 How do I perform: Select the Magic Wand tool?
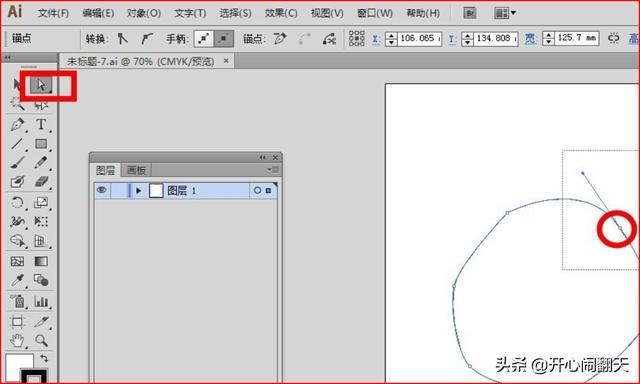tap(17, 104)
